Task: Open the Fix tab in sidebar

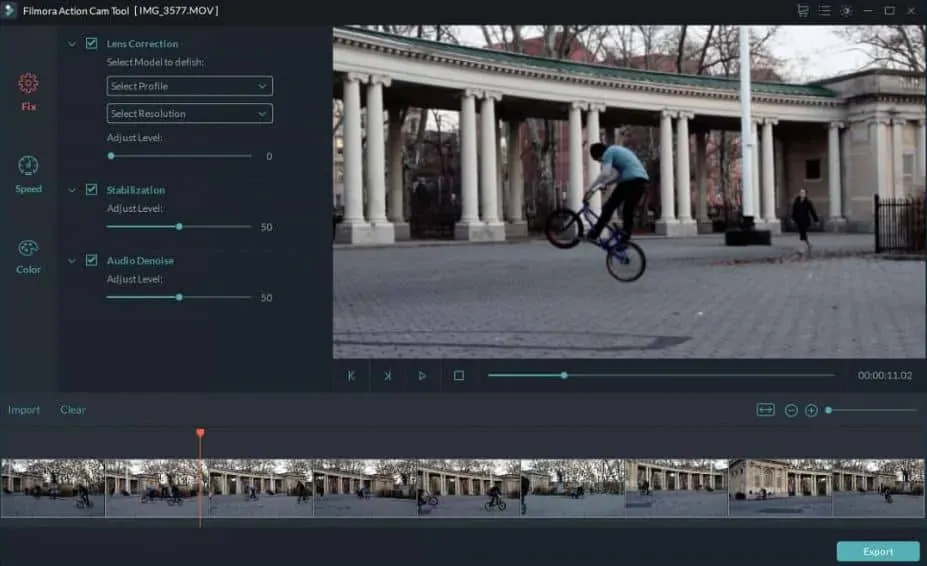Action: [28, 90]
